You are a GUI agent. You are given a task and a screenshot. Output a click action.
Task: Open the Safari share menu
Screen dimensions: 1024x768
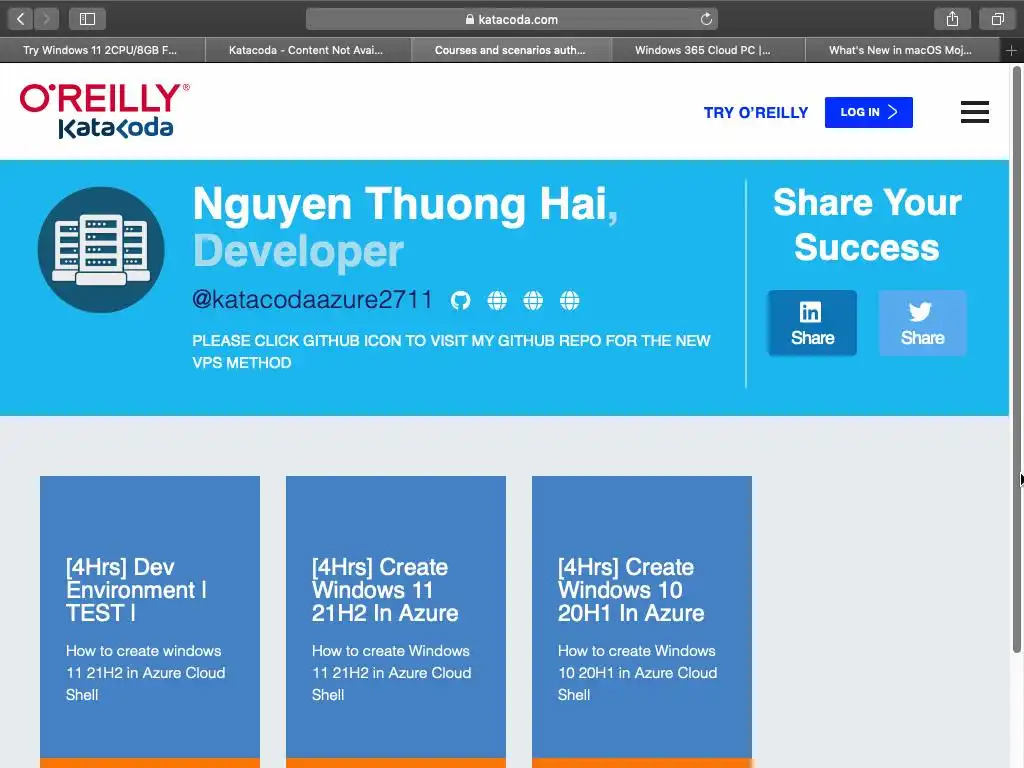952,19
